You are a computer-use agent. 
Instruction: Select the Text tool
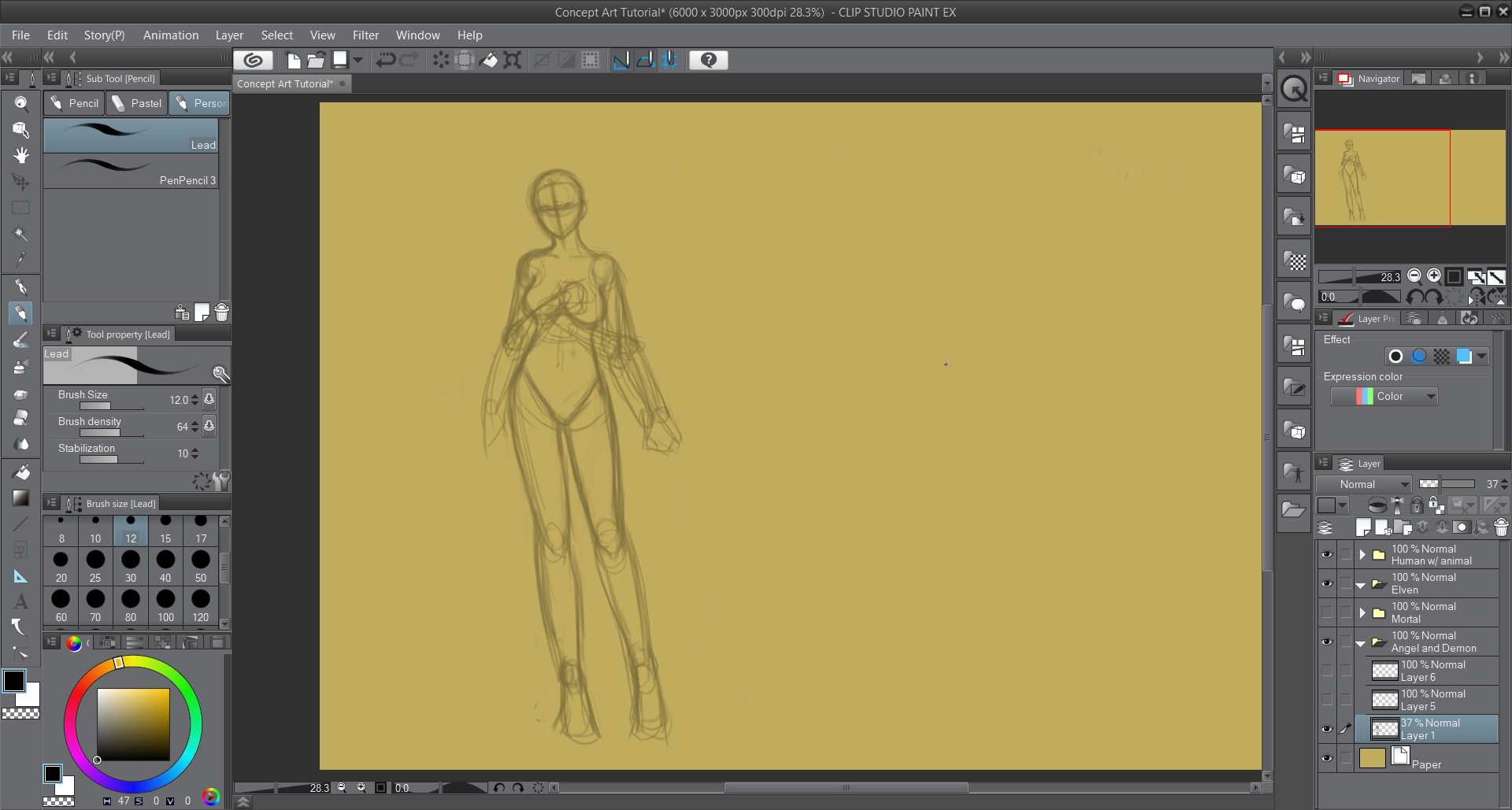coord(21,601)
